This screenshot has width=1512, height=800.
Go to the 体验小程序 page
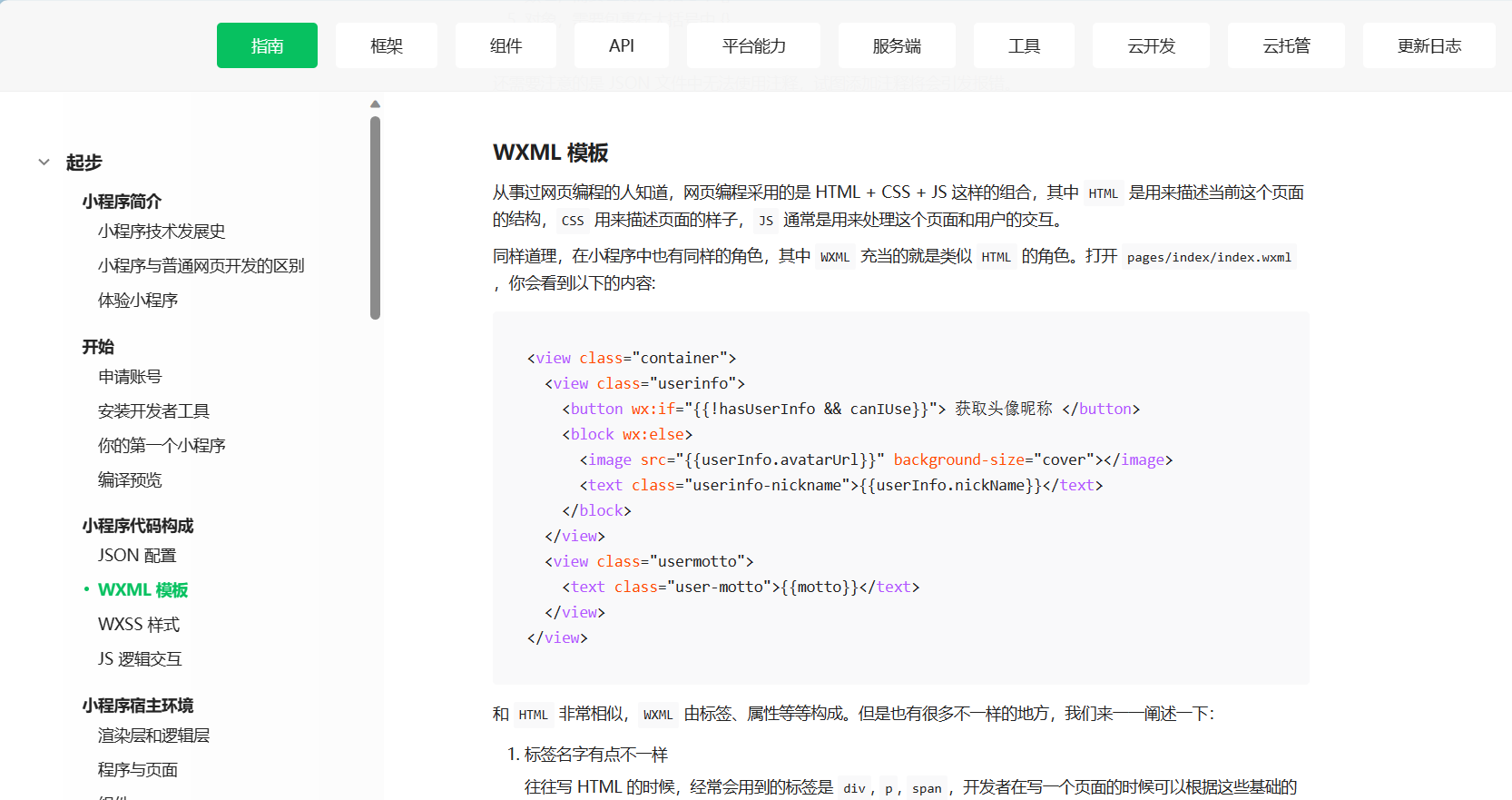(138, 301)
